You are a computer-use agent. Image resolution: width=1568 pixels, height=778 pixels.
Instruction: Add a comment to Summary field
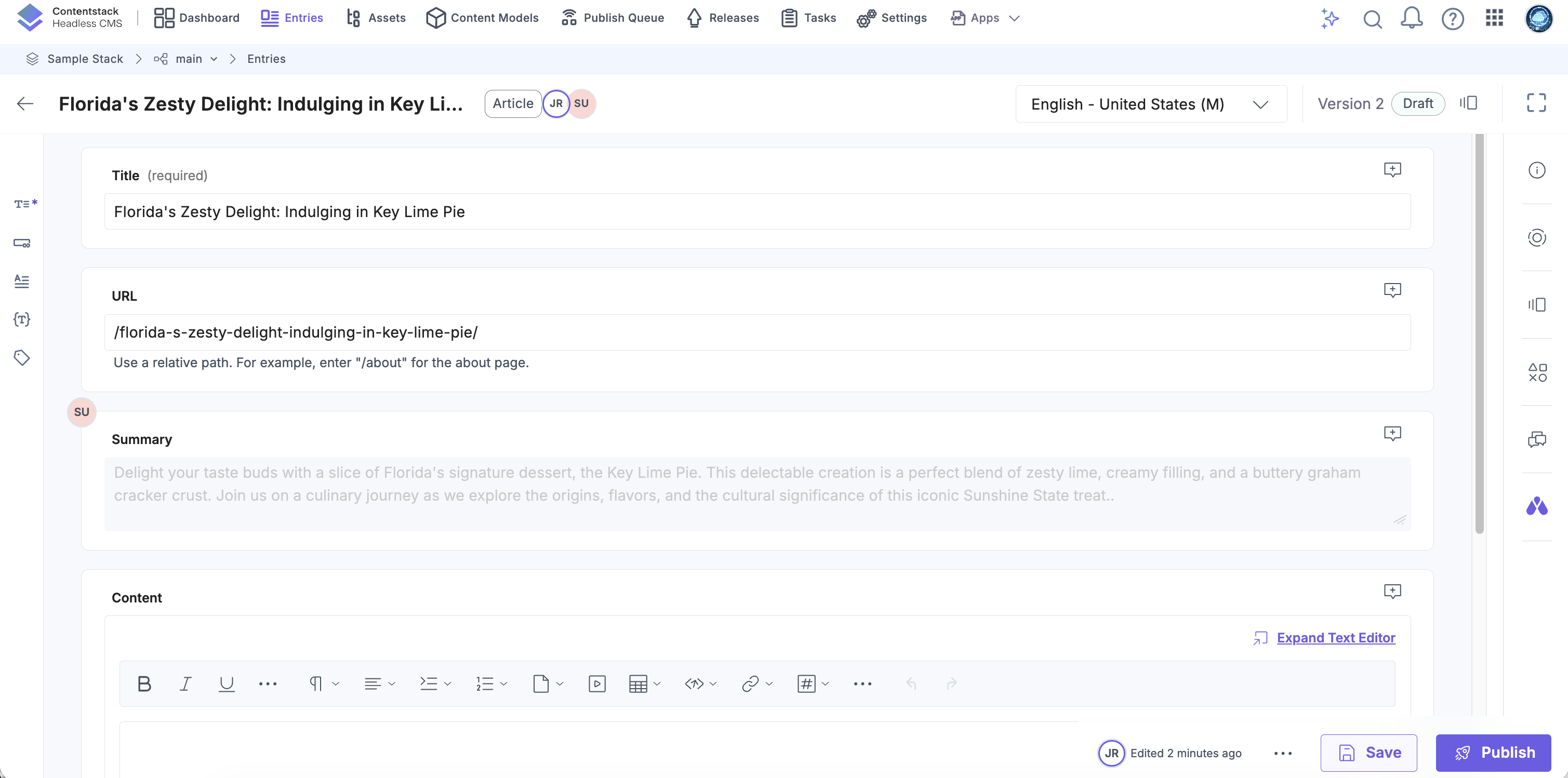tap(1392, 433)
